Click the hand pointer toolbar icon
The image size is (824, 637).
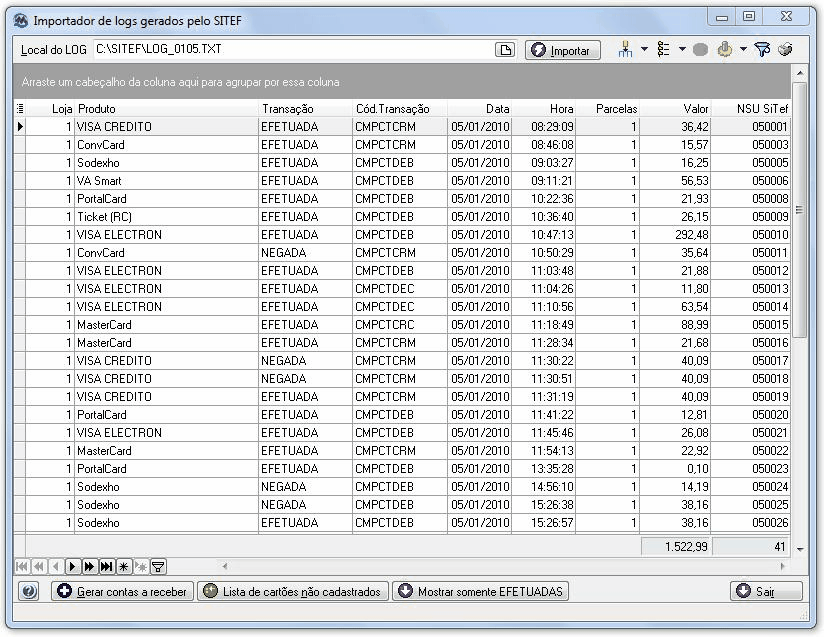tap(725, 49)
